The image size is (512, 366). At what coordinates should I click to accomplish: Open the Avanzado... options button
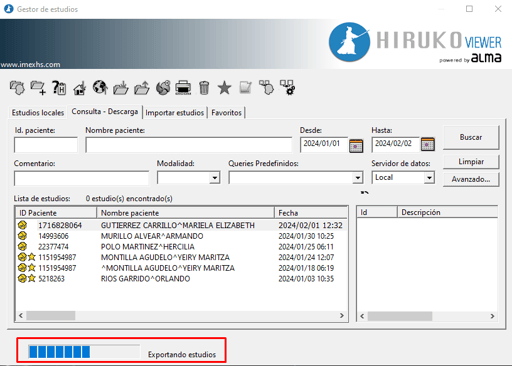[x=471, y=179]
